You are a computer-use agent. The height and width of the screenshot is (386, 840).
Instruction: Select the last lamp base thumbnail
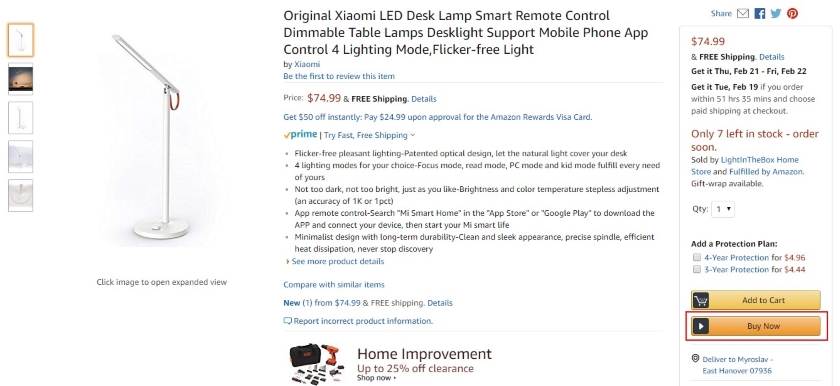[20, 195]
